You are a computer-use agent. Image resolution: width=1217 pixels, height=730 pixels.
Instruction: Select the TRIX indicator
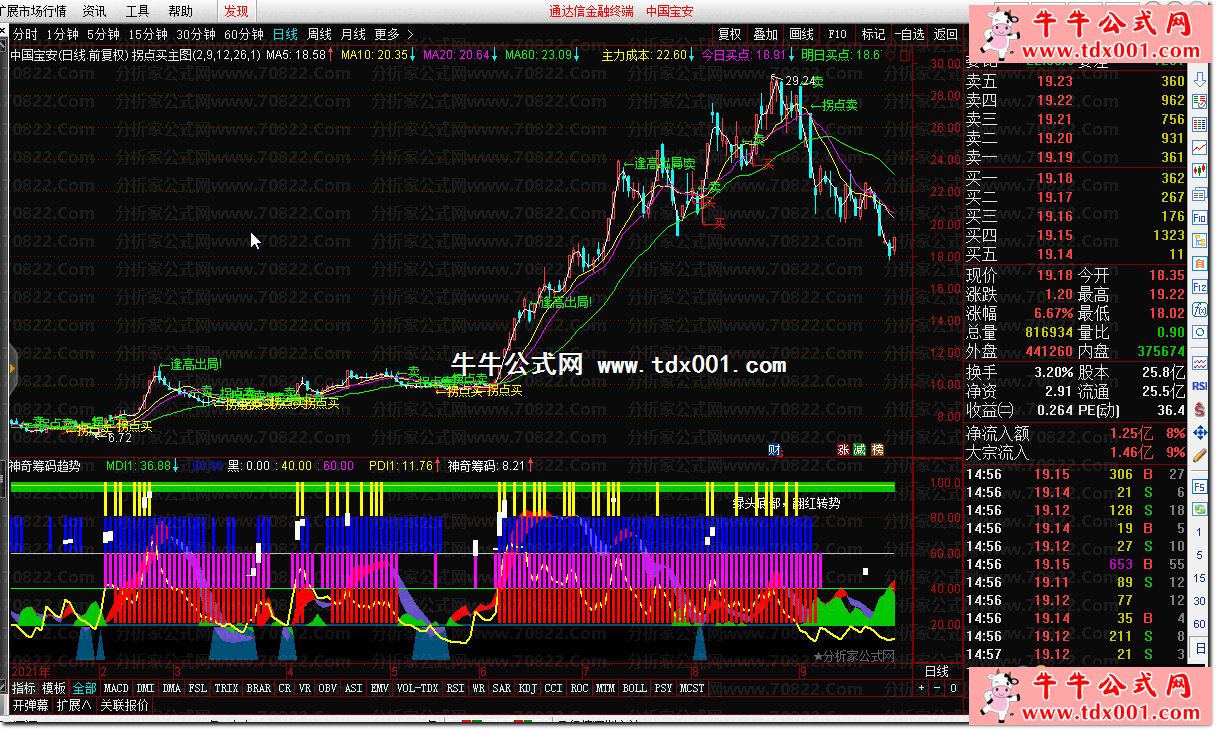point(227,688)
